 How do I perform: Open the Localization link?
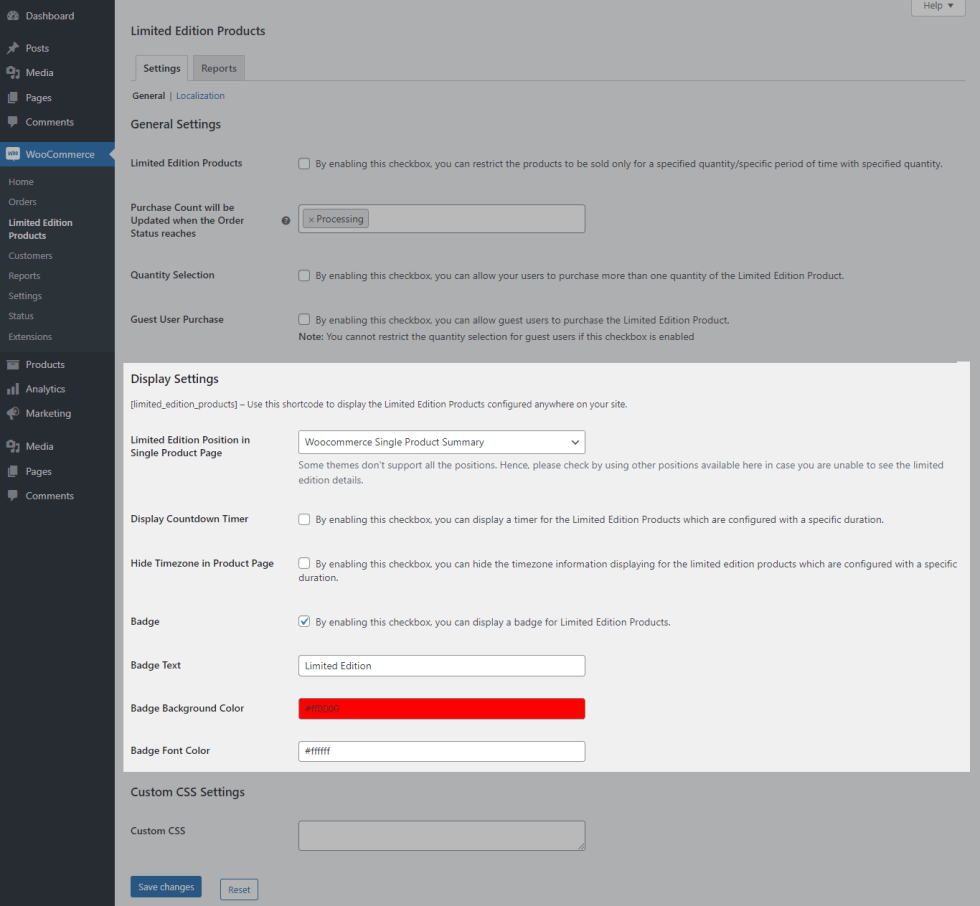pos(200,96)
